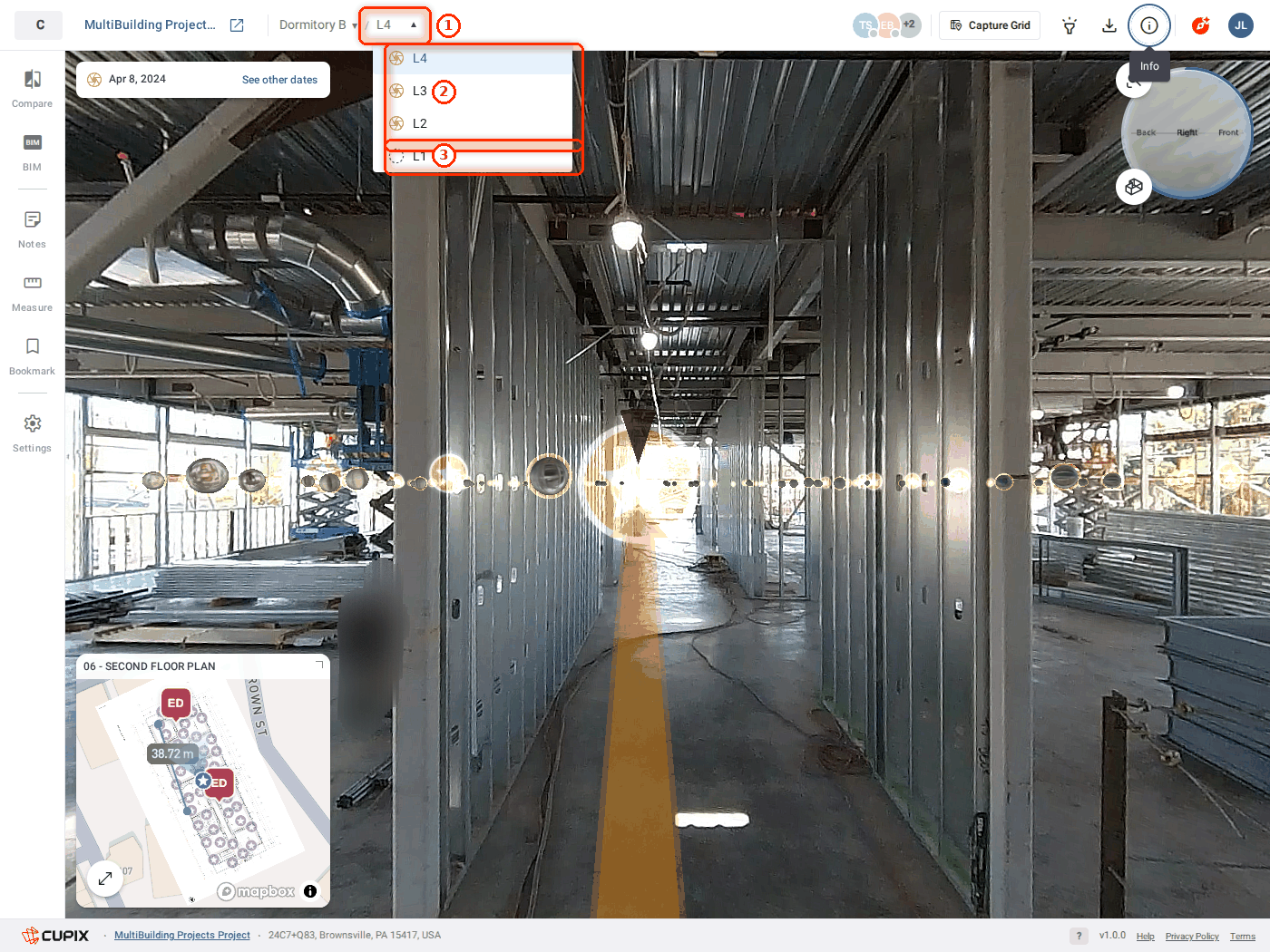
Task: Click the Capture Grid button
Action: (x=990, y=25)
